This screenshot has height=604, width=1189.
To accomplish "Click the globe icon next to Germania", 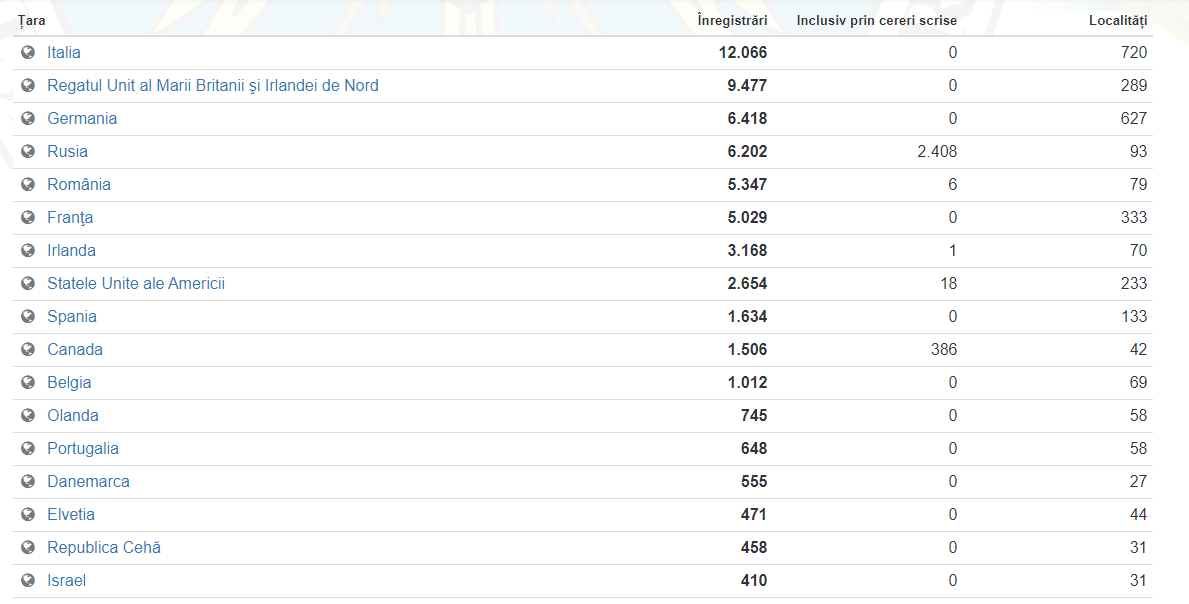I will (28, 118).
